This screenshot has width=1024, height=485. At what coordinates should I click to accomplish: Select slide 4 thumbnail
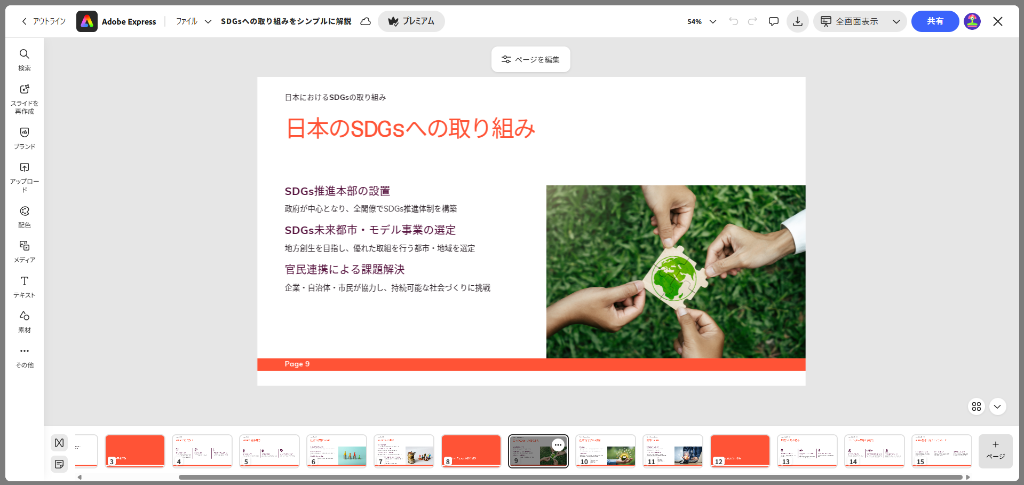pyautogui.click(x=202, y=451)
